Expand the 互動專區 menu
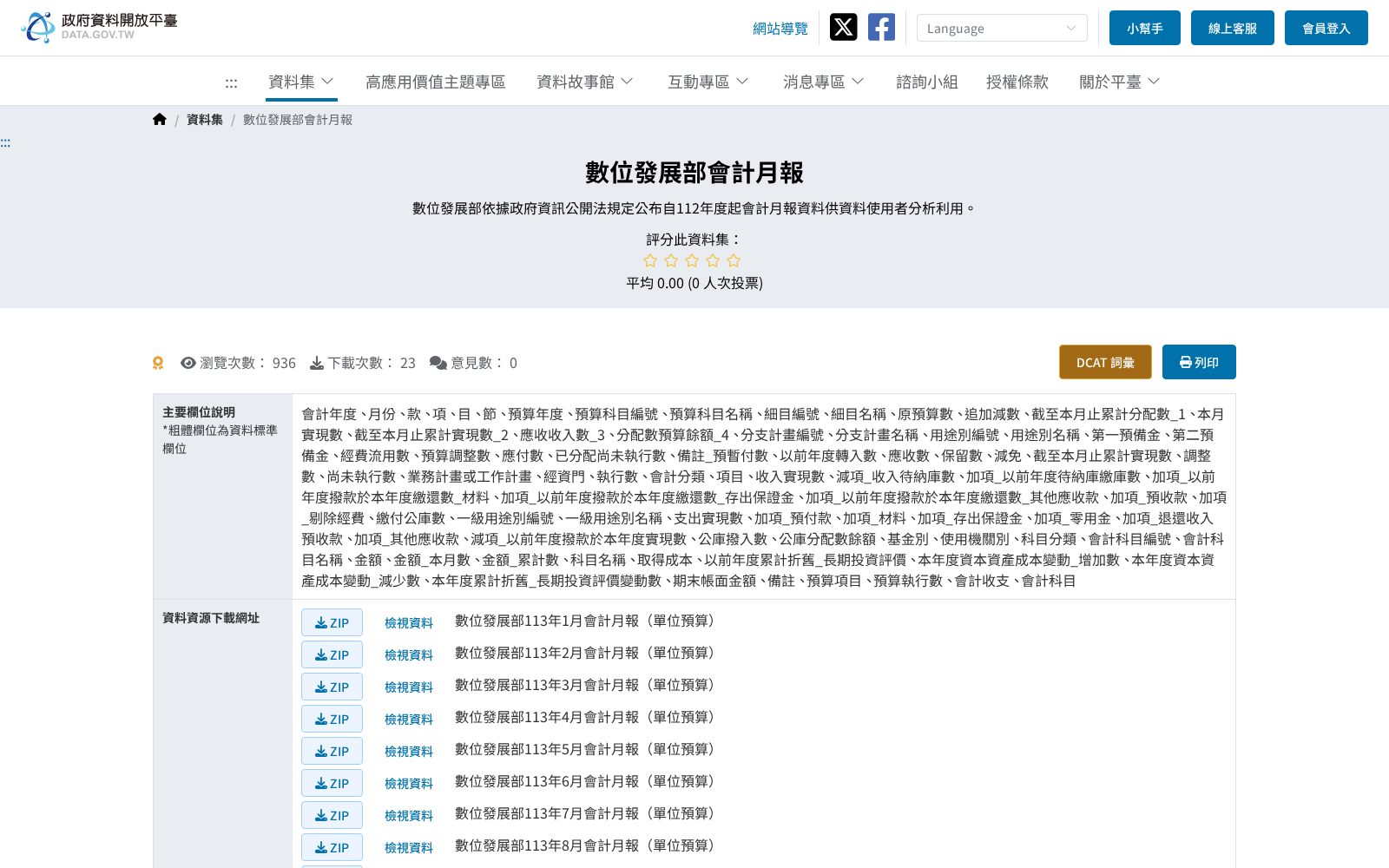 coord(708,82)
